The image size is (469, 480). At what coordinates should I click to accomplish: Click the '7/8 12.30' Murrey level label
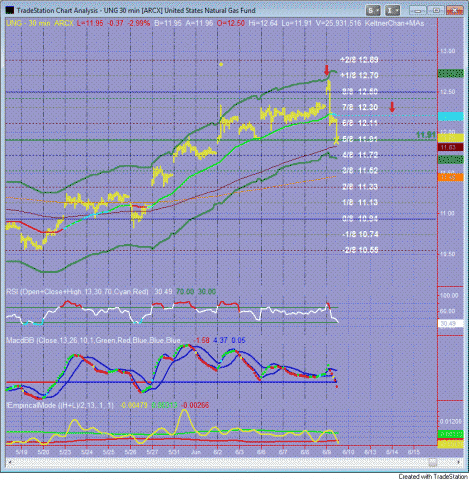pyautogui.click(x=360, y=107)
